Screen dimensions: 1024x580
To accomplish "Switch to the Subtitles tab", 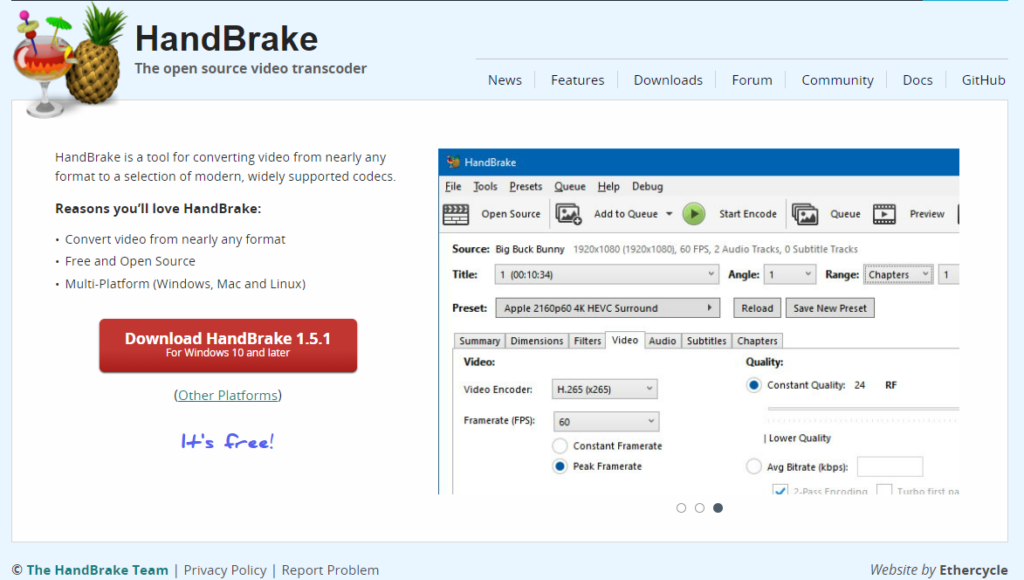I will pos(707,341).
